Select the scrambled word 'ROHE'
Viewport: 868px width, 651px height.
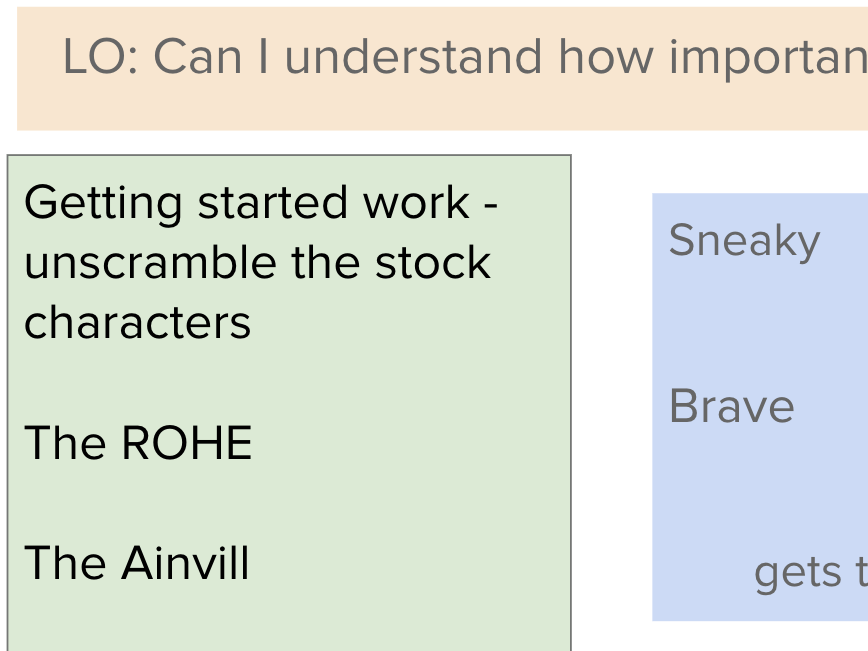click(x=187, y=443)
